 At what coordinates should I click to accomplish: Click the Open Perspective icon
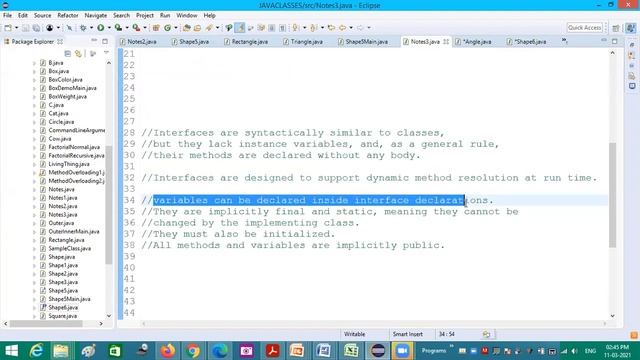[x=616, y=28]
